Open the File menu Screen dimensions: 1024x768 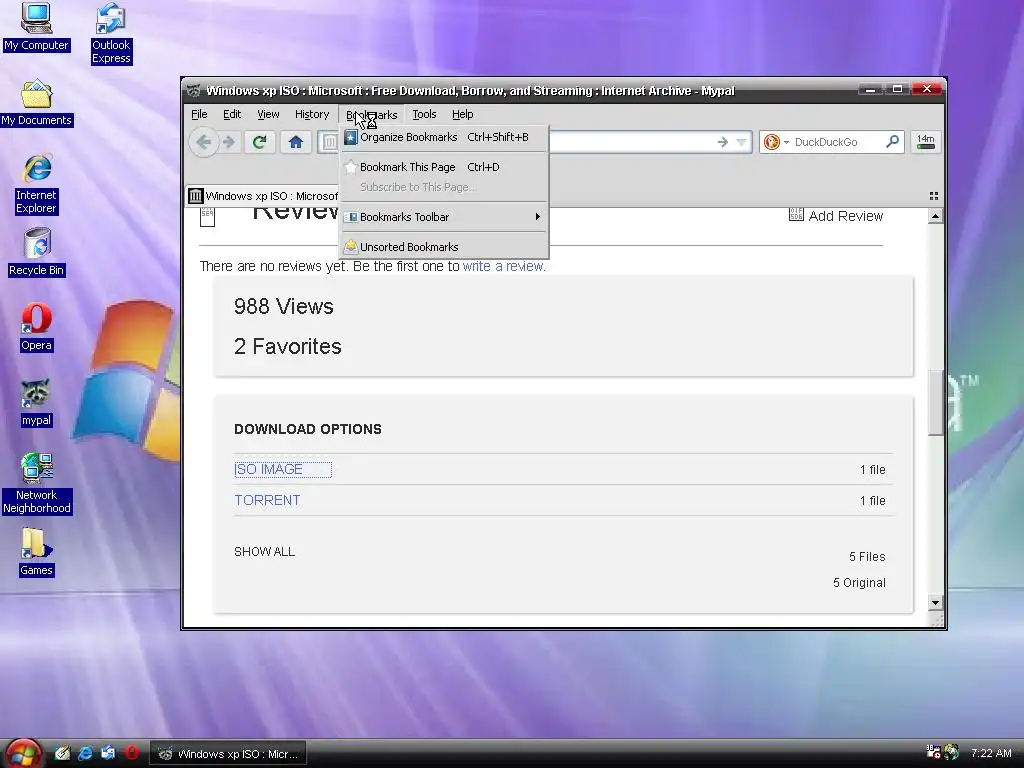[x=199, y=114]
